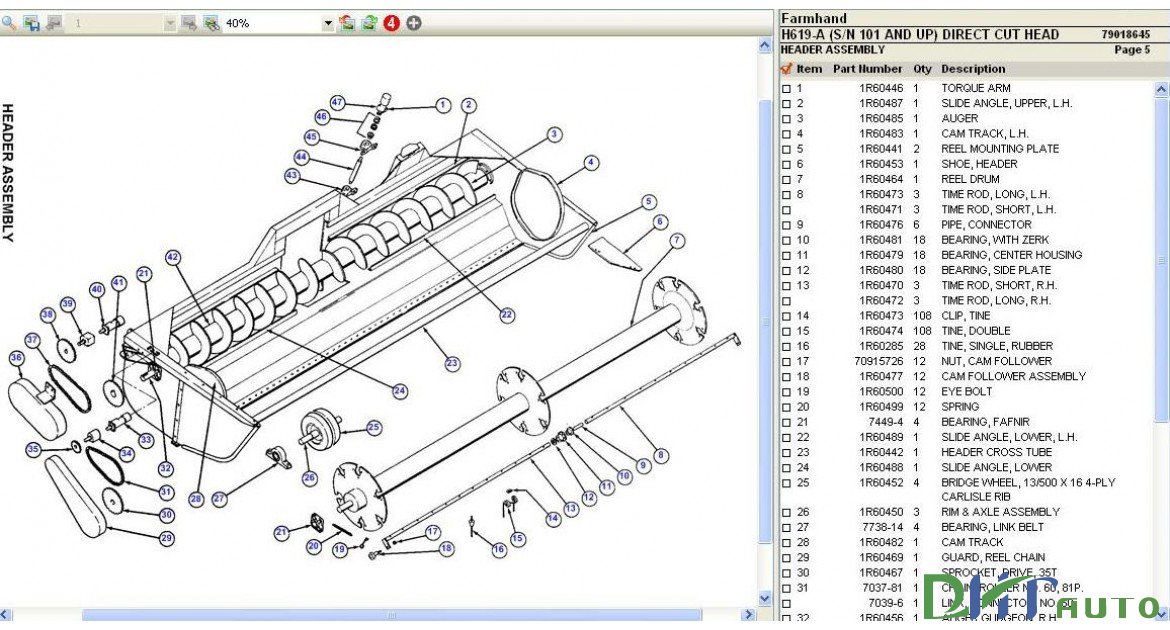Click the previous image red-arrow icon
Image resolution: width=1170 pixels, height=630 pixels.
click(x=345, y=22)
